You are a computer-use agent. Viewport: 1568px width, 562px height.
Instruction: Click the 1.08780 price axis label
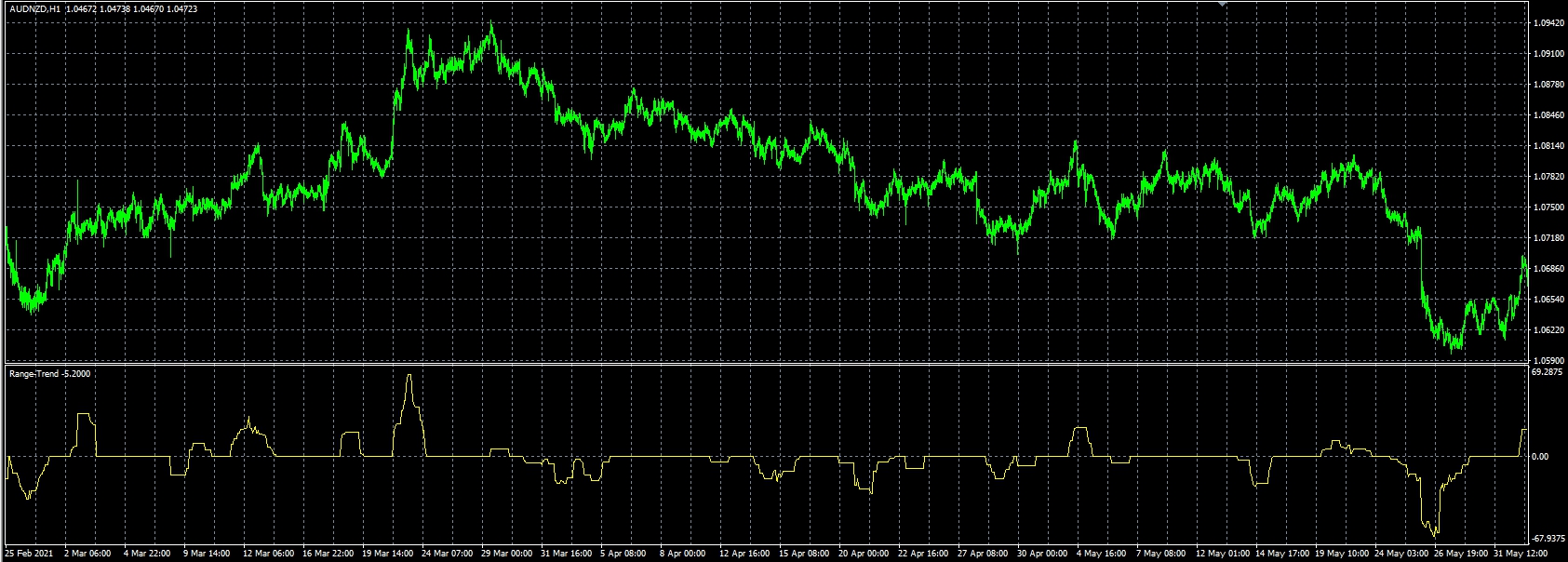coord(1548,85)
